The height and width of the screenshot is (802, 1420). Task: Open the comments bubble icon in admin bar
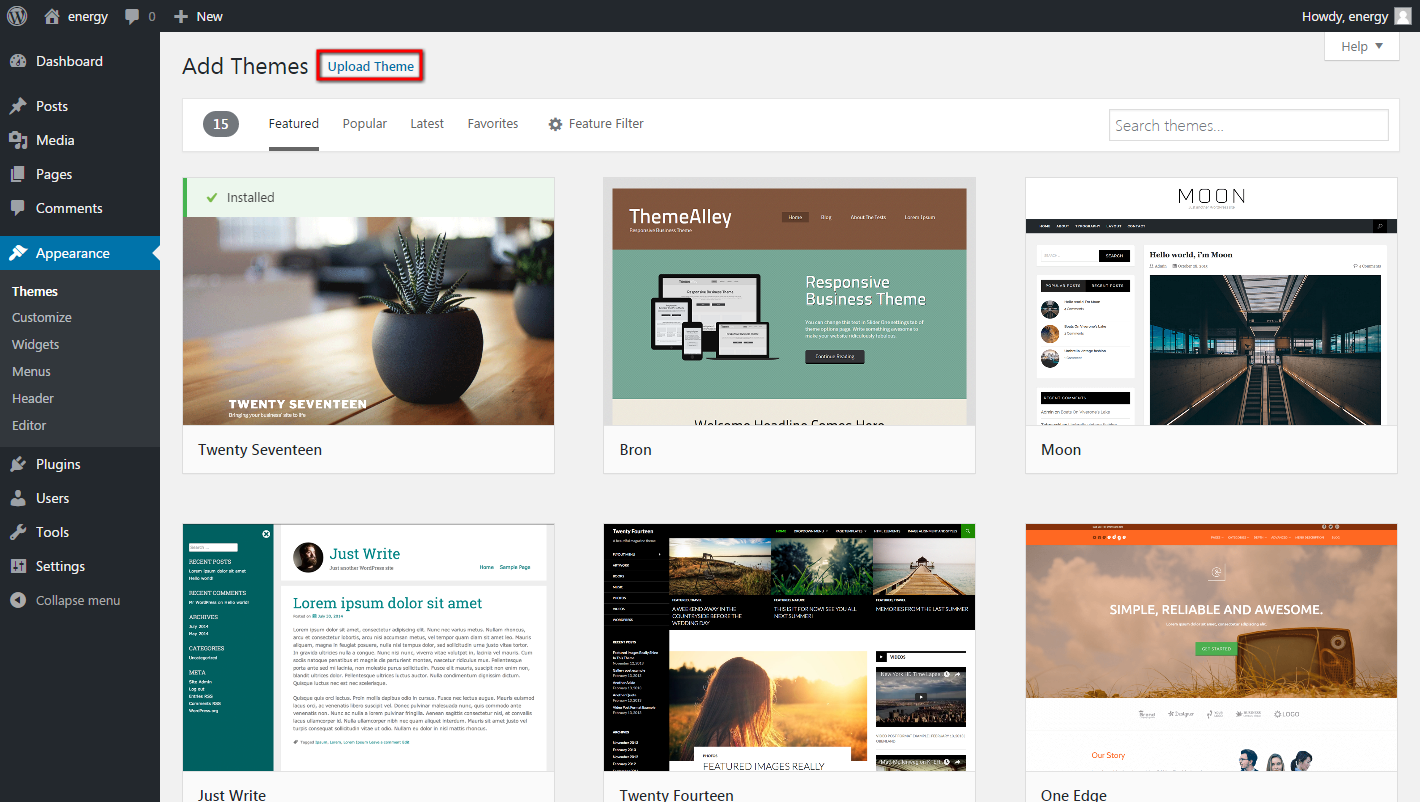click(x=133, y=17)
